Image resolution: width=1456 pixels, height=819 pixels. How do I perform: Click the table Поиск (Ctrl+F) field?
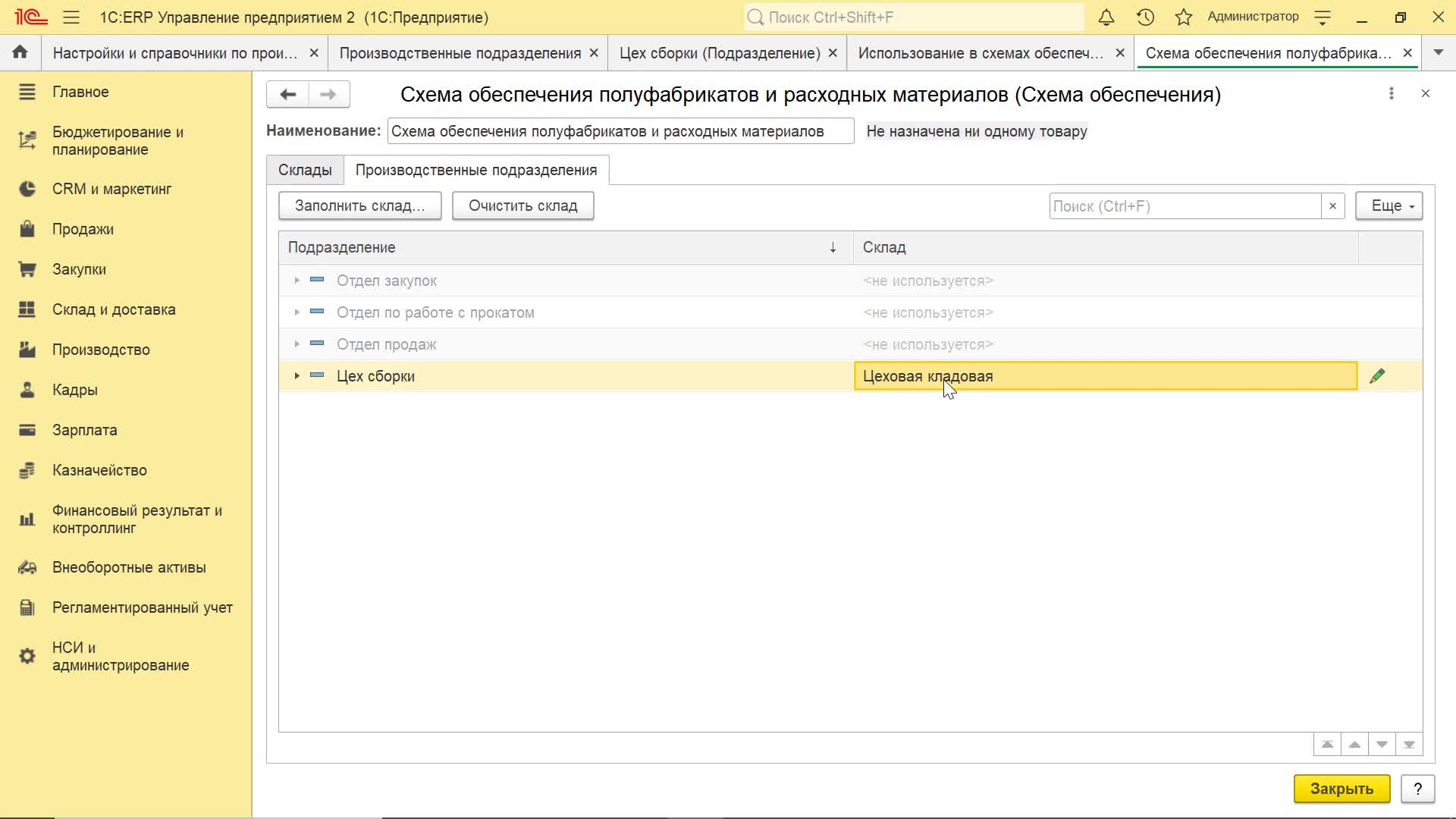(1185, 206)
